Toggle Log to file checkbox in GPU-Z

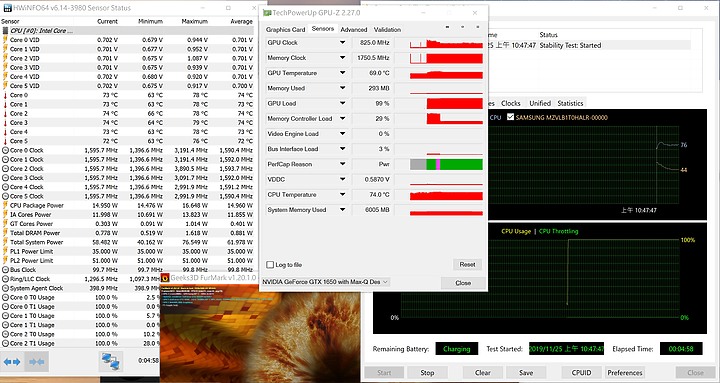(x=270, y=265)
